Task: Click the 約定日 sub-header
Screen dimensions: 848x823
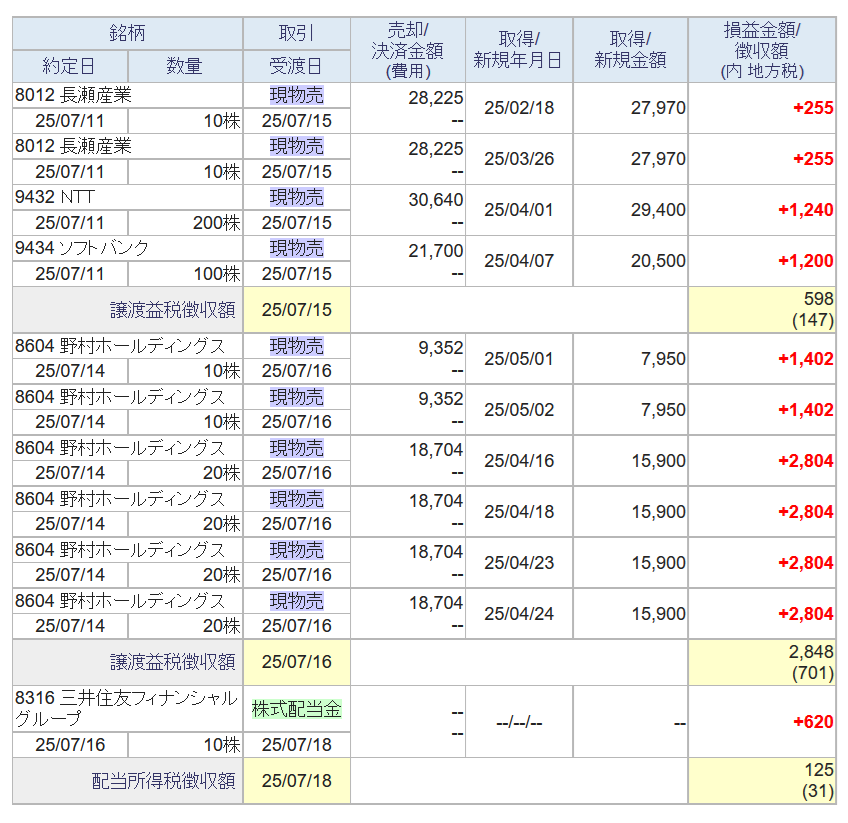Action: click(70, 67)
